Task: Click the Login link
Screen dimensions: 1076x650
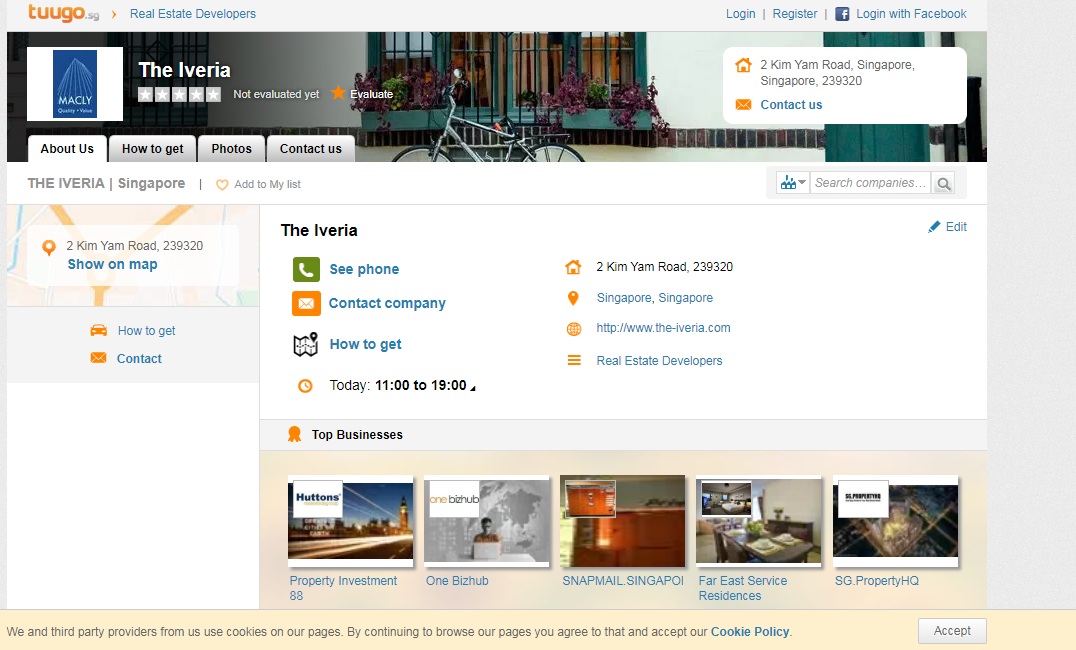Action: click(x=740, y=14)
